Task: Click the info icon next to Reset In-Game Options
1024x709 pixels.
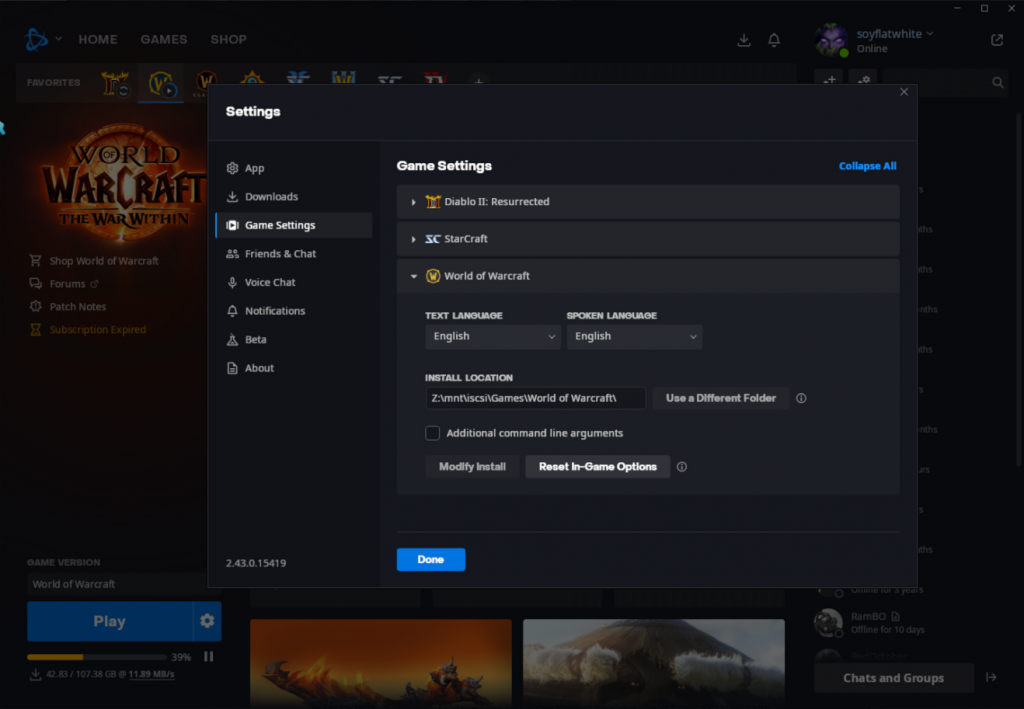Action: pyautogui.click(x=682, y=467)
